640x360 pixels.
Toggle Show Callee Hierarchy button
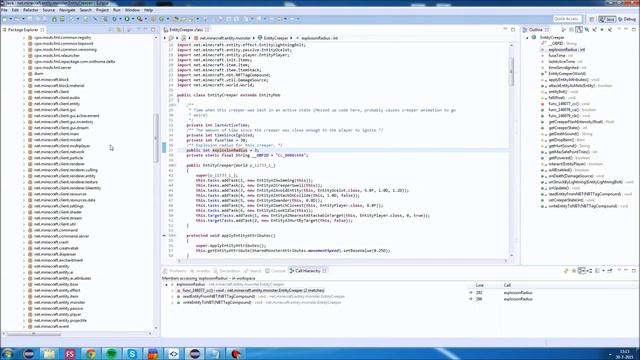coord(589,271)
